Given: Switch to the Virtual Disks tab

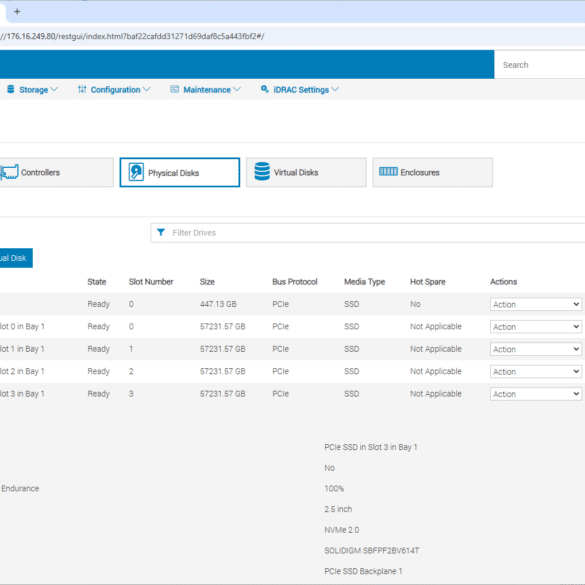Looking at the screenshot, I should 306,172.
